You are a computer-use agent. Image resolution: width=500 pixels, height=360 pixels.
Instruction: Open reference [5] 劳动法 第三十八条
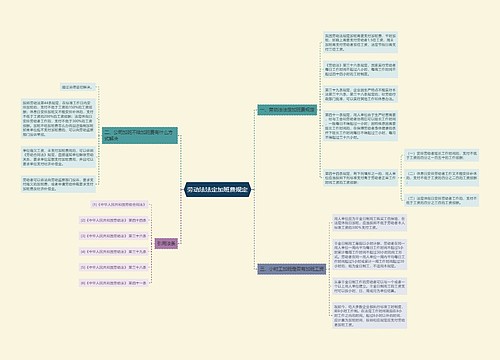[x=114, y=267]
